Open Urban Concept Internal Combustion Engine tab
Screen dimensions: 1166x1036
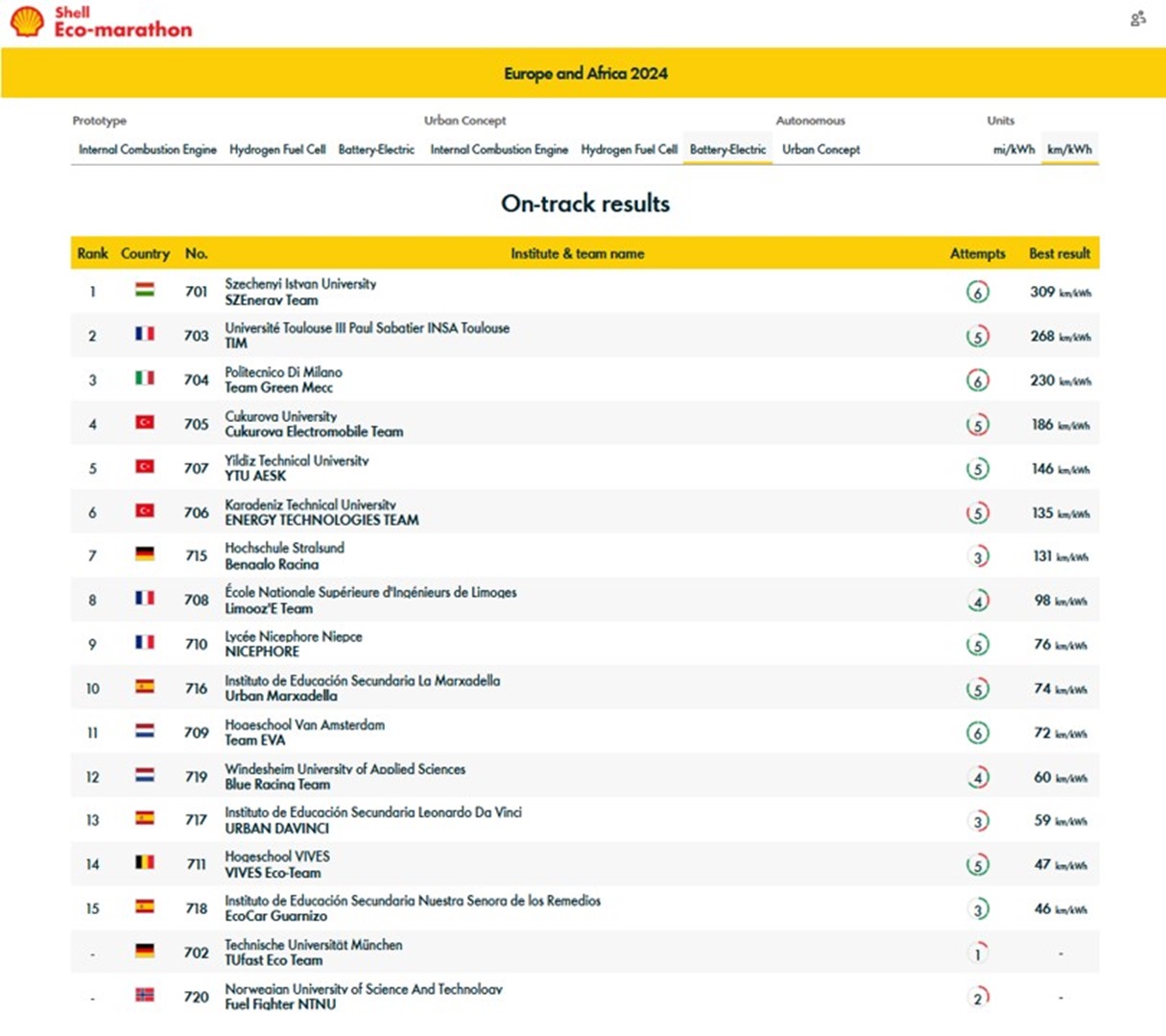click(x=499, y=150)
